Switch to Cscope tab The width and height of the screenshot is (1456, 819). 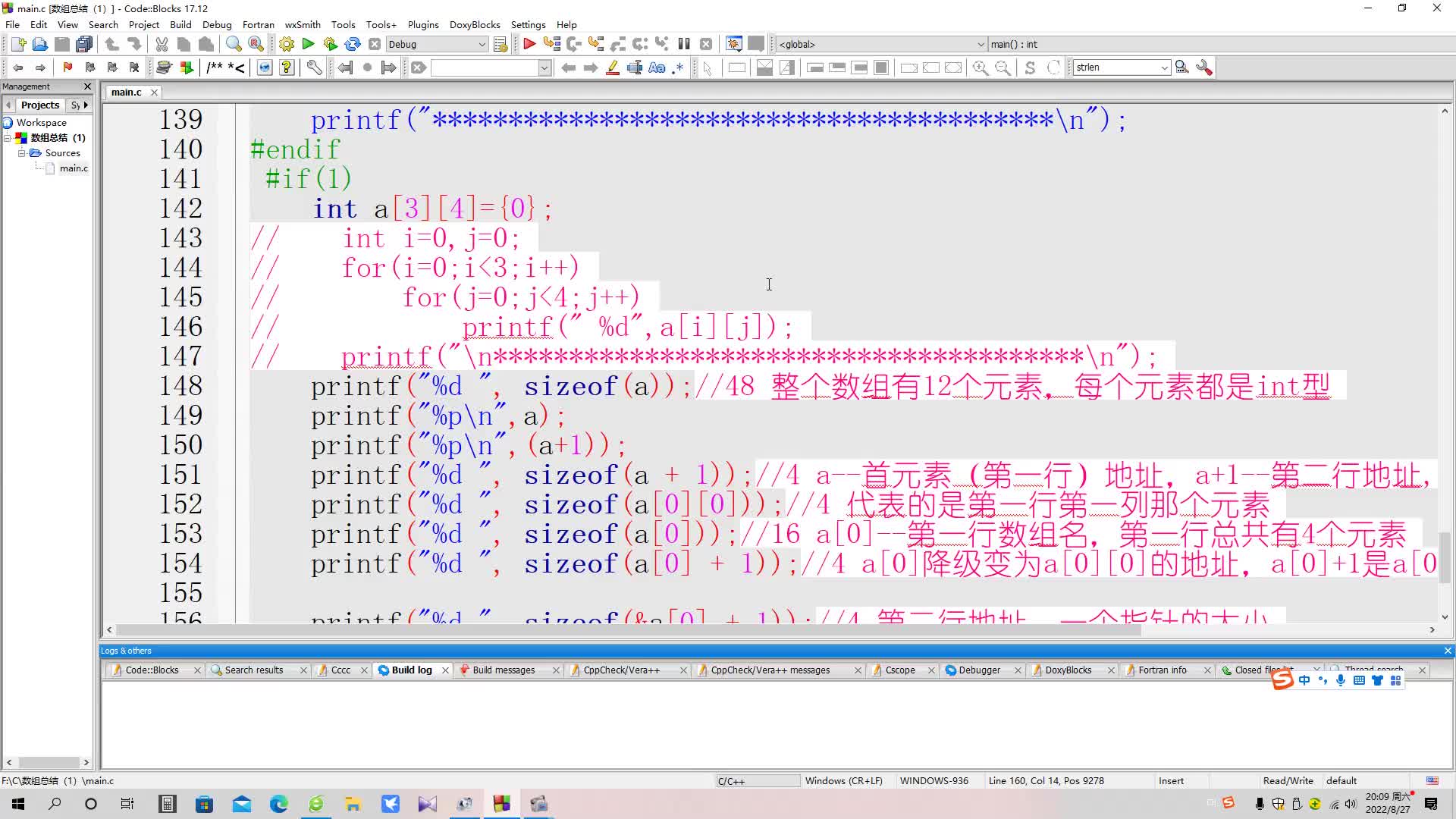click(900, 670)
